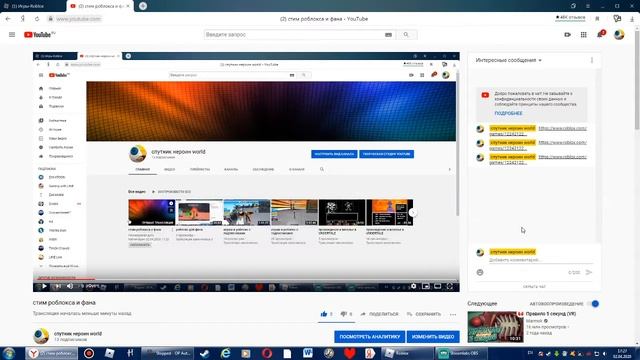Open the create video camera icon

pyautogui.click(x=567, y=35)
